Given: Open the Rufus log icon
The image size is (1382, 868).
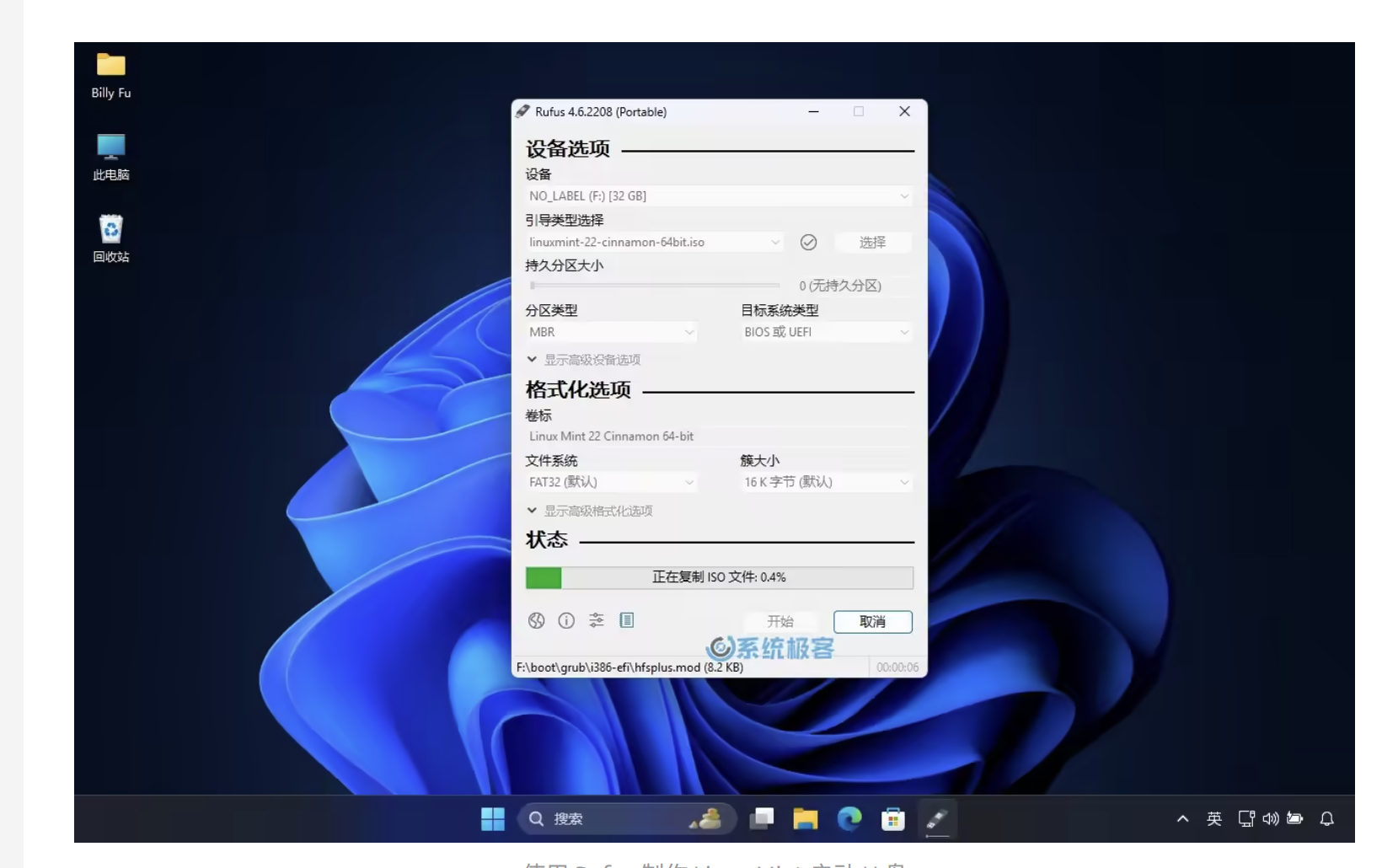Looking at the screenshot, I should pyautogui.click(x=626, y=621).
